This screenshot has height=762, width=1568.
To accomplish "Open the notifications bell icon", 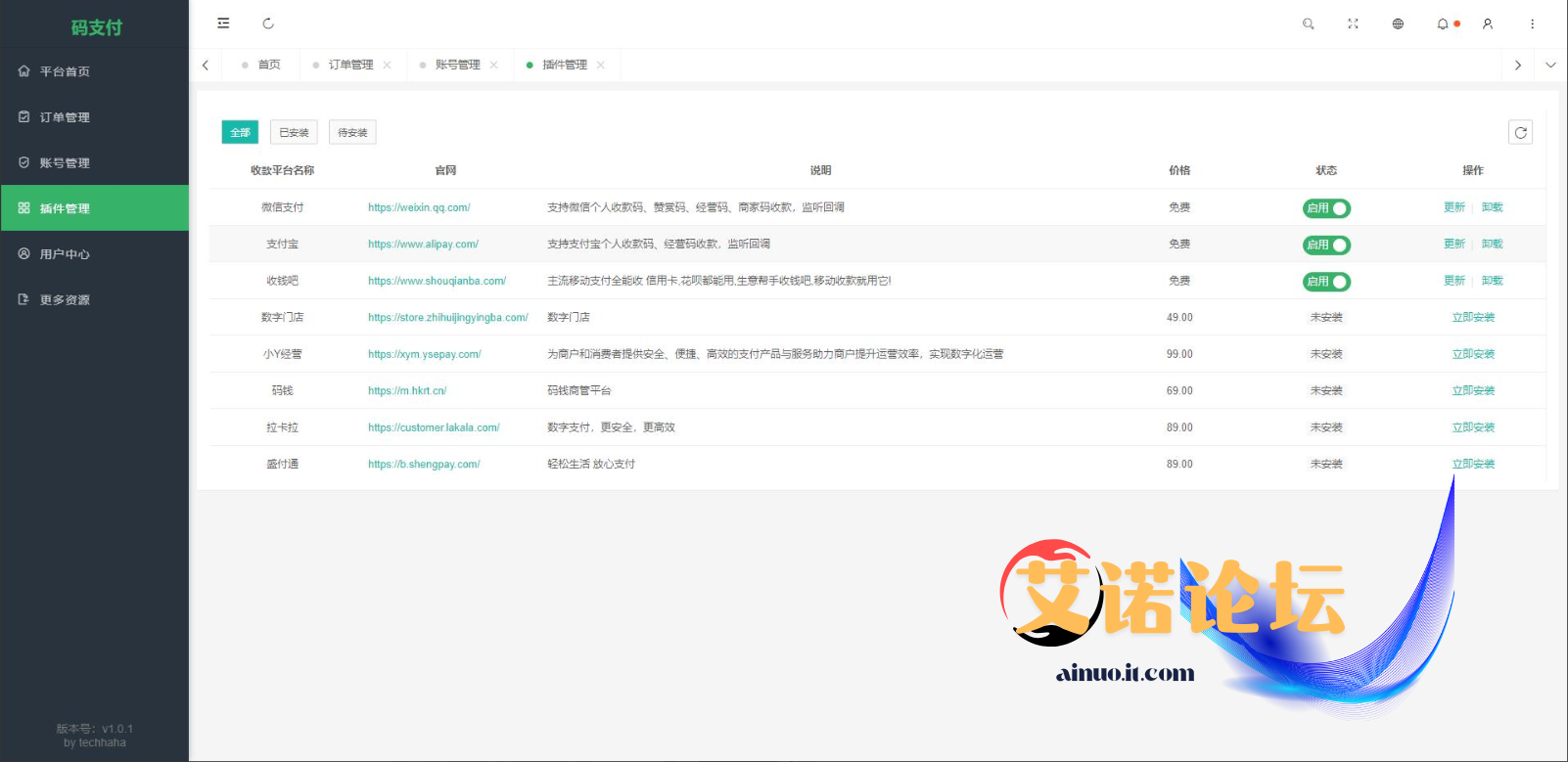I will [1443, 23].
